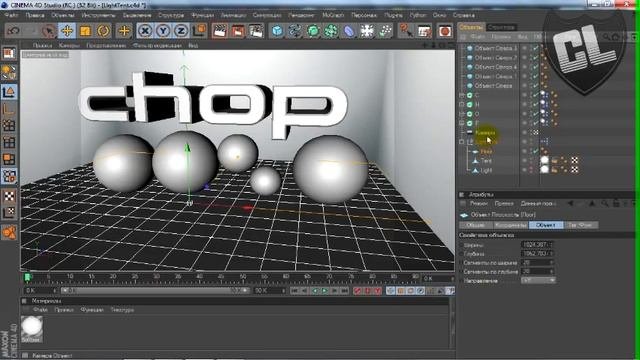Open the MoGraph menu
640x360 pixels.
[333, 15]
